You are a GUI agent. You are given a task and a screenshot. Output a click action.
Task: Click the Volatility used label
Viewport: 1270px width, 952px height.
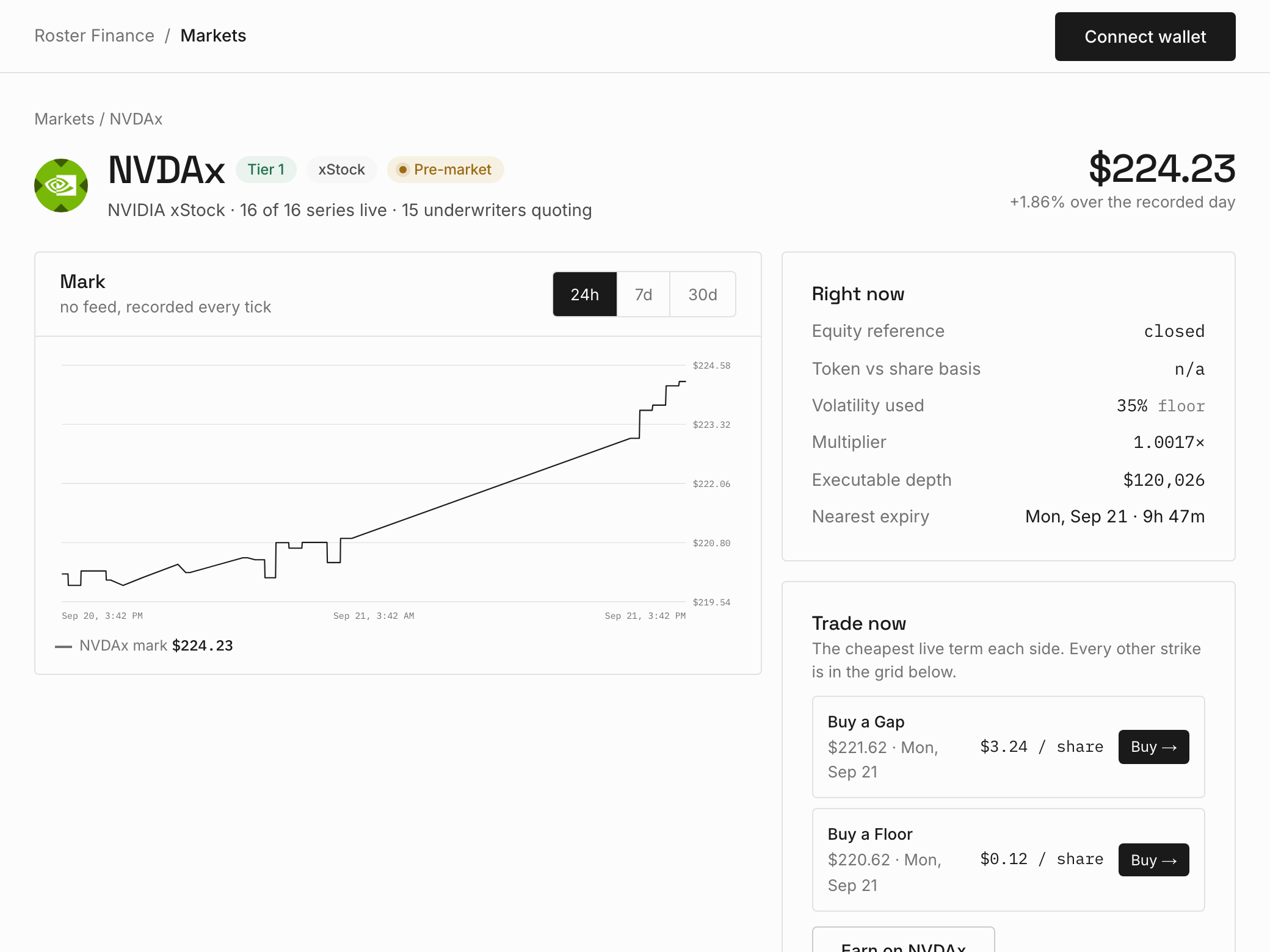868,406
